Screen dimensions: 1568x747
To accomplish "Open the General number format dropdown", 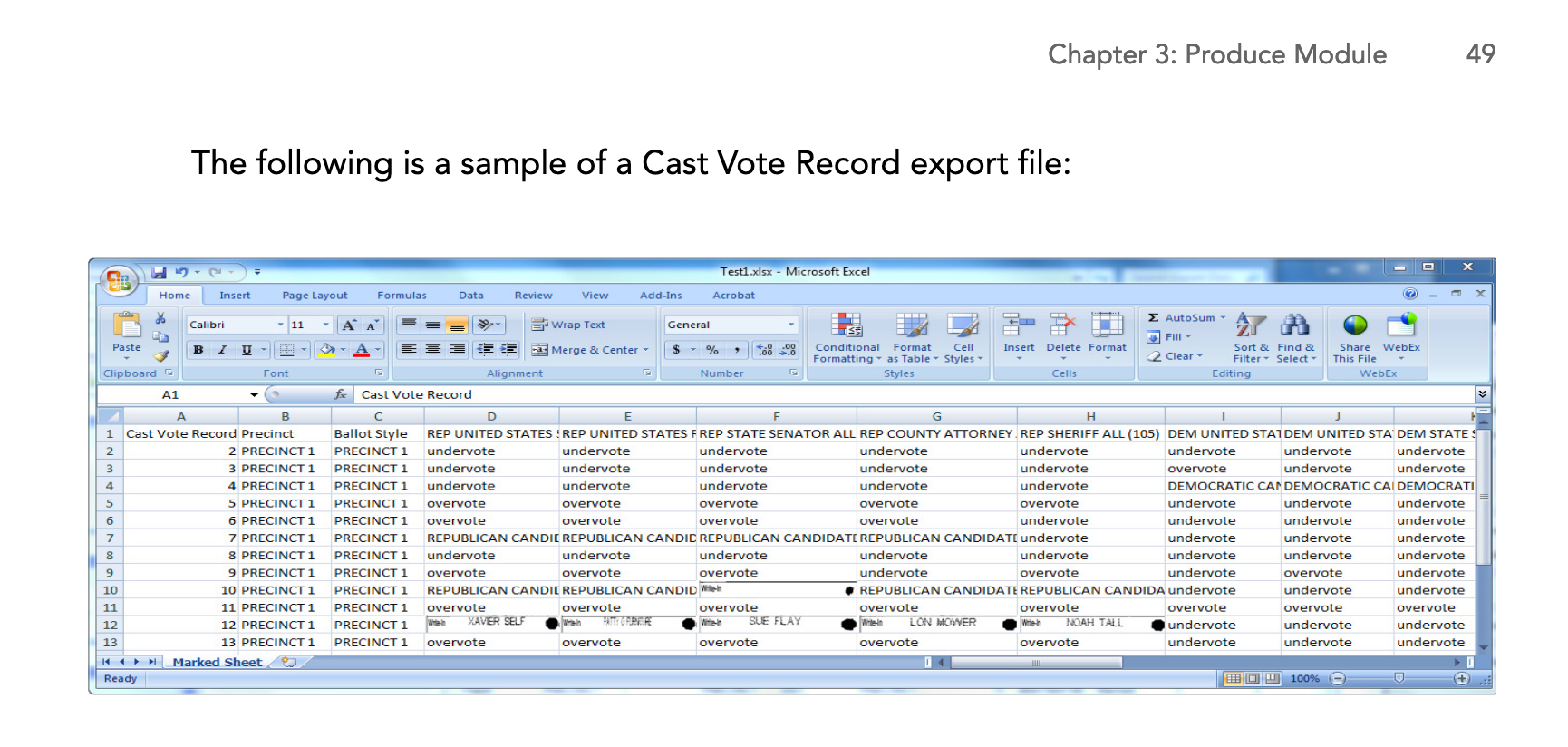I will pyautogui.click(x=790, y=325).
